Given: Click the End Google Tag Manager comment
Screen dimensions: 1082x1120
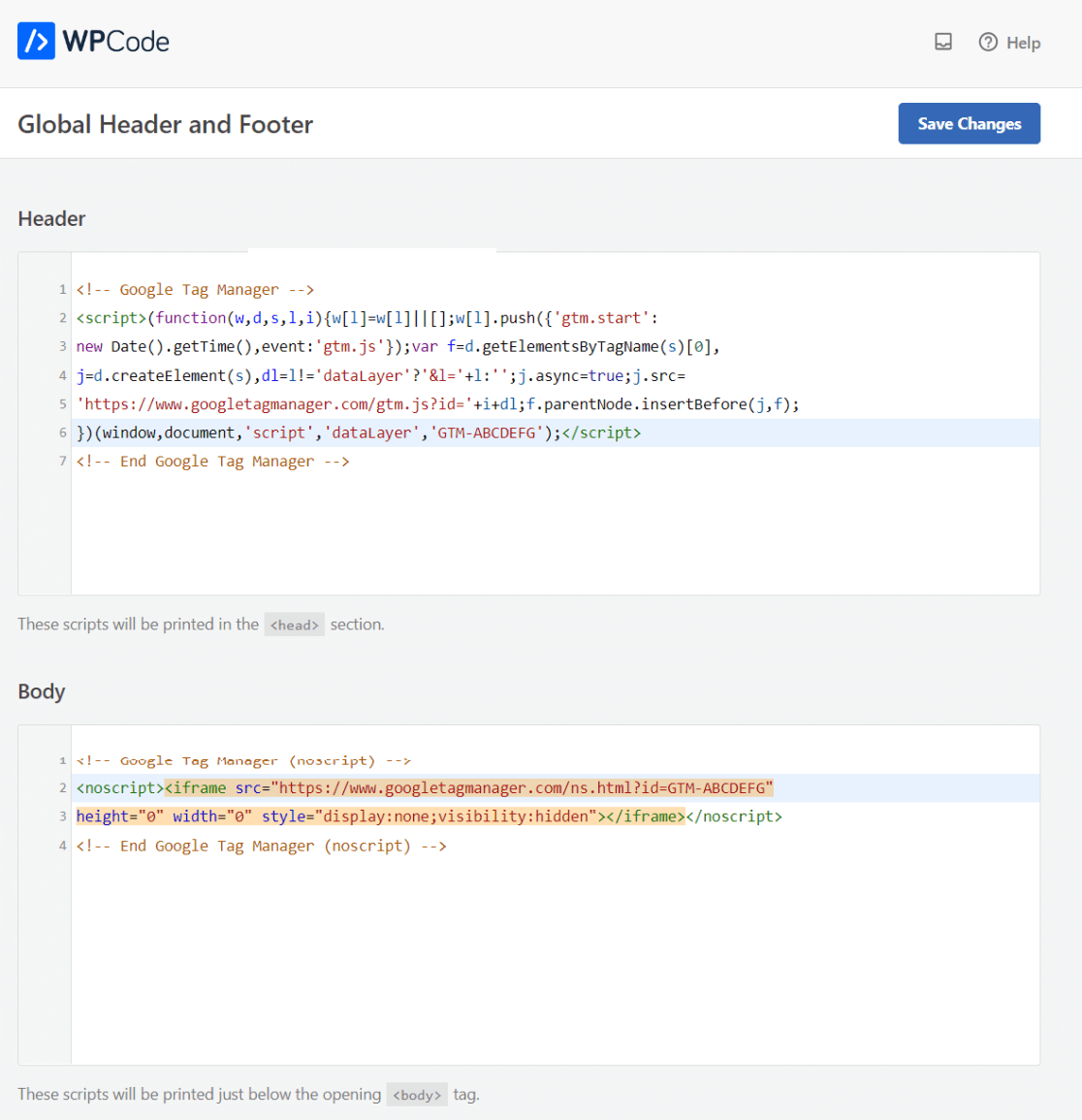Looking at the screenshot, I should (x=211, y=461).
